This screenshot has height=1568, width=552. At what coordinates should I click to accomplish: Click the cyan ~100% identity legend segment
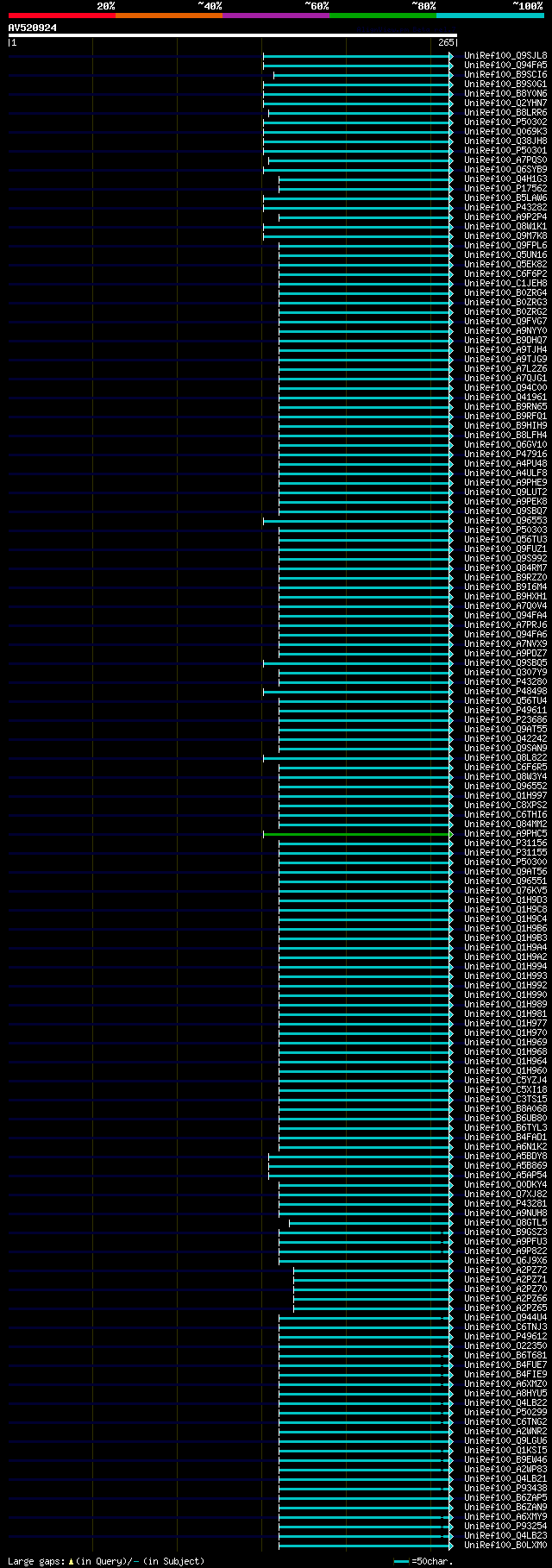pyautogui.click(x=490, y=16)
